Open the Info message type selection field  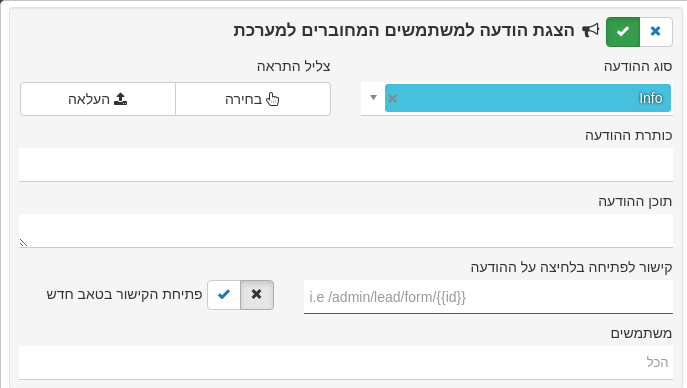[x=516, y=99]
